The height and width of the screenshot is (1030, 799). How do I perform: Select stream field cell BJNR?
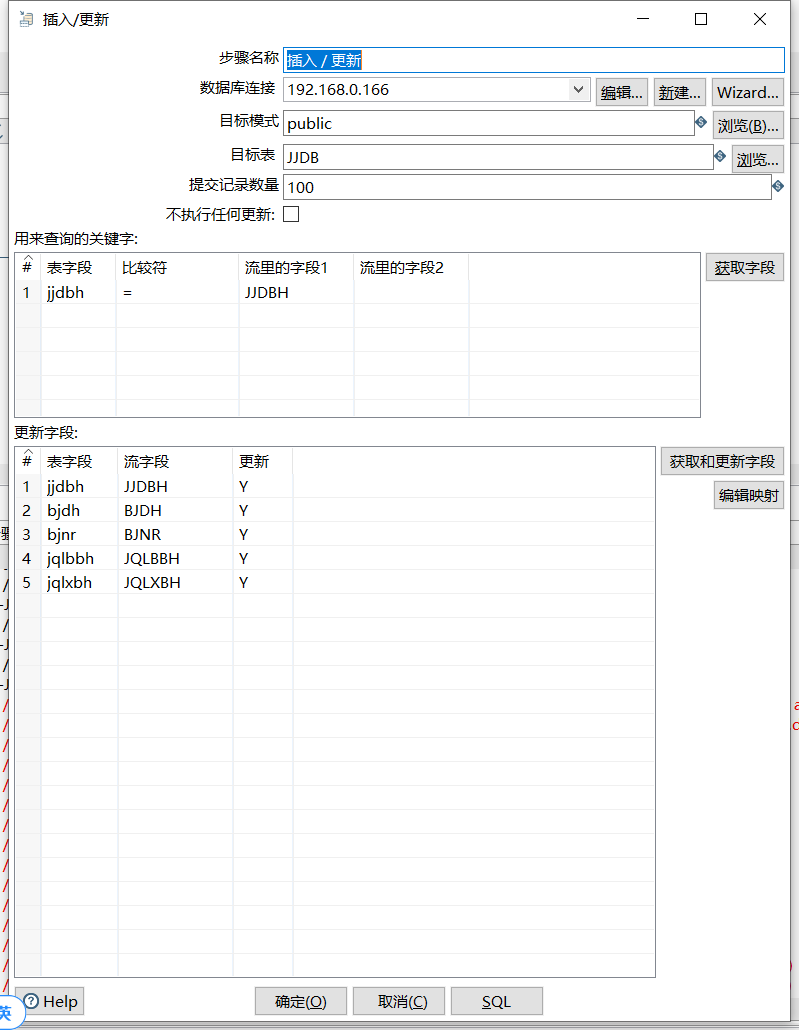[x=175, y=534]
